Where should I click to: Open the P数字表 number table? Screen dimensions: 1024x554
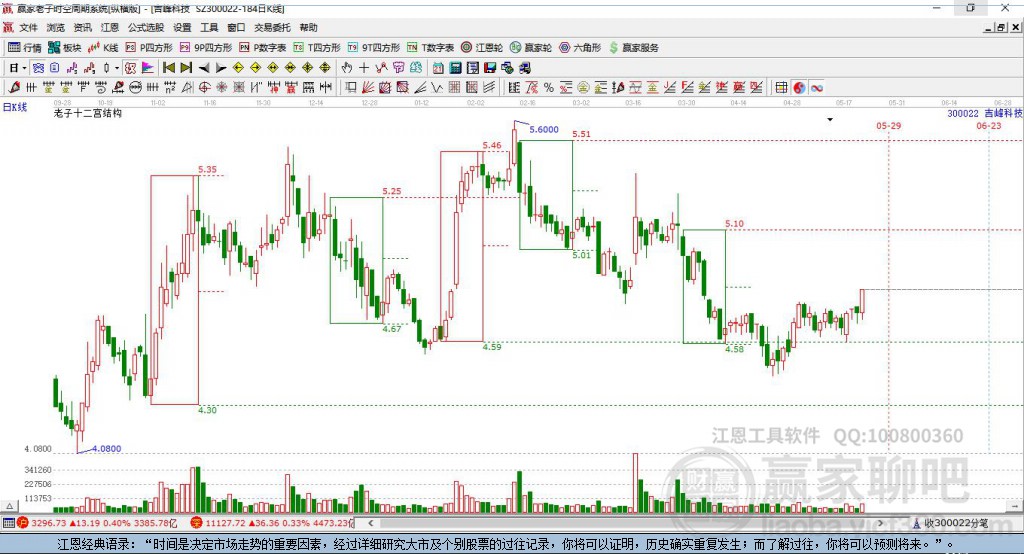pyautogui.click(x=263, y=48)
